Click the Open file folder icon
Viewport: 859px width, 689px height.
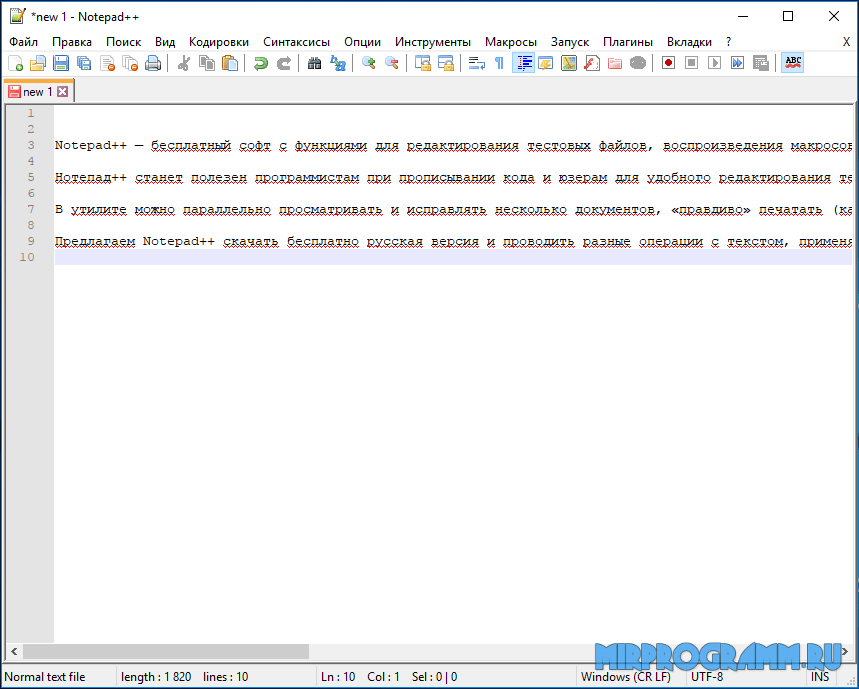pyautogui.click(x=38, y=64)
